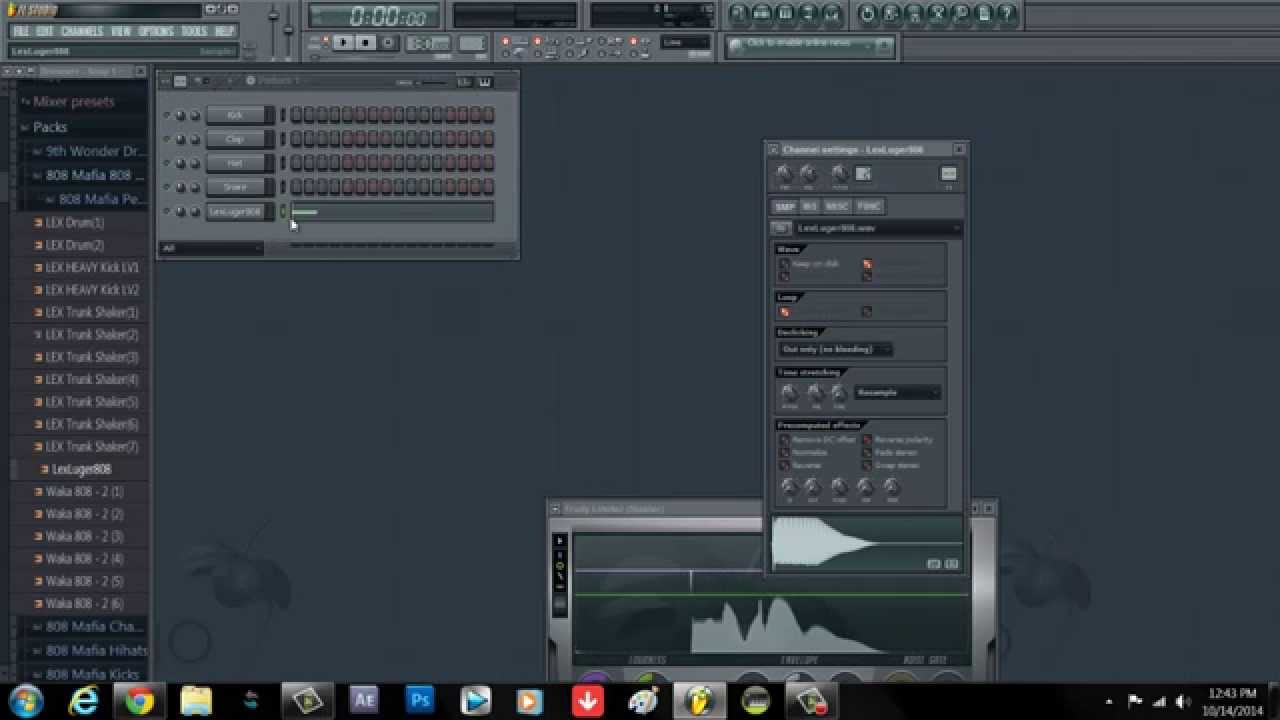The width and height of the screenshot is (1280, 720).
Task: Open the TOOLS menu
Action: [x=194, y=31]
